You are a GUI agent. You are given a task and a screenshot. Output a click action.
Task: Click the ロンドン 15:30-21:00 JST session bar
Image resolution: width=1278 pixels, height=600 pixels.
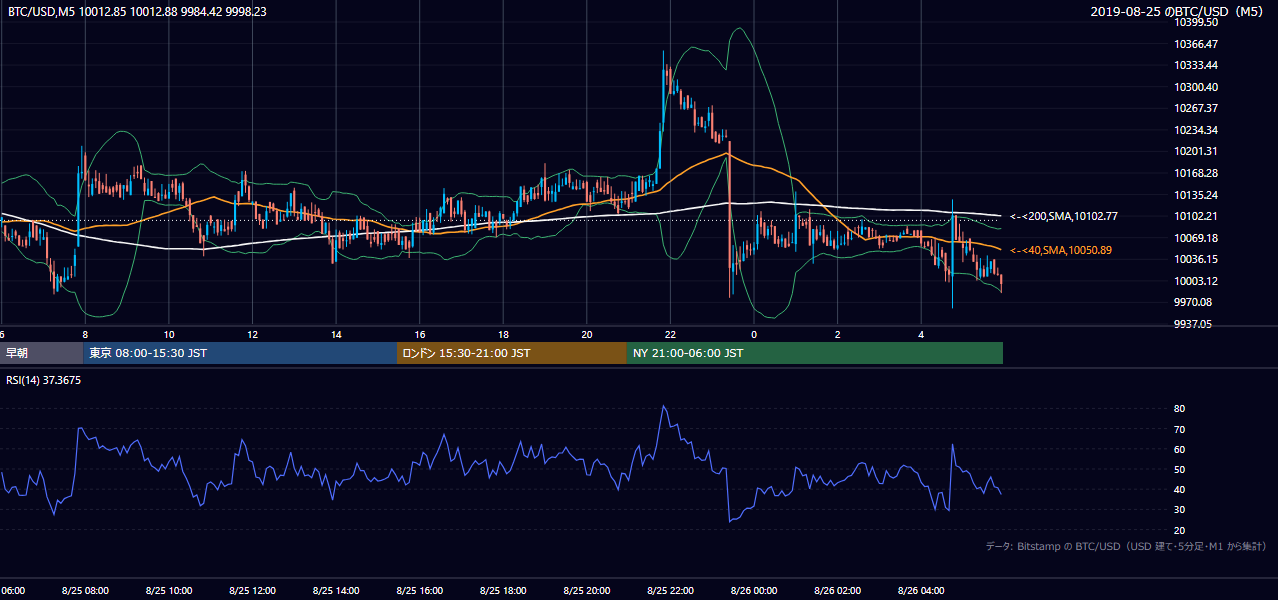(512, 353)
